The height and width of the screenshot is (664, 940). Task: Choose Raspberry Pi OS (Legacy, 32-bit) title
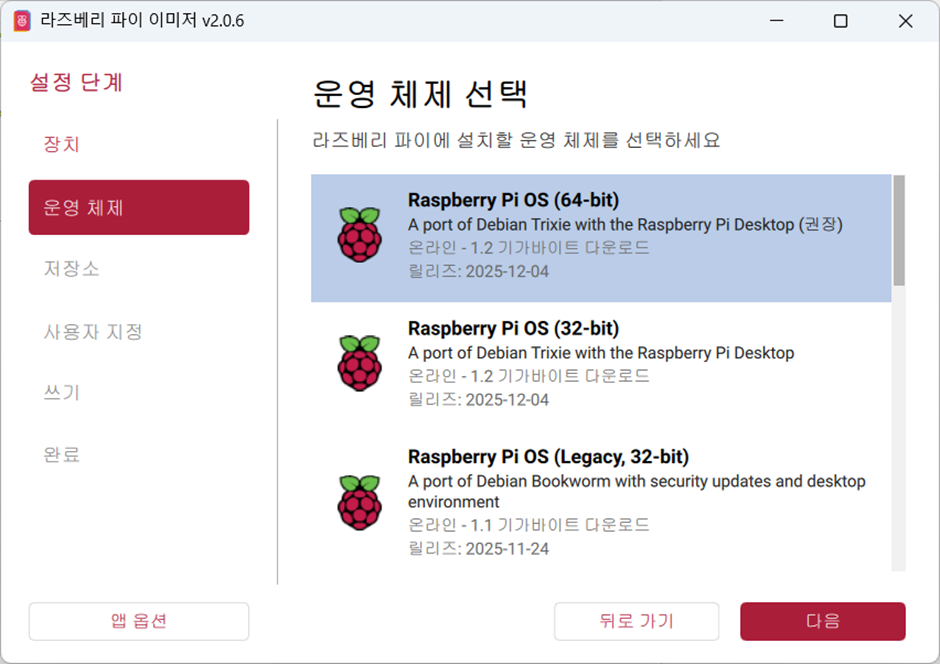(548, 457)
